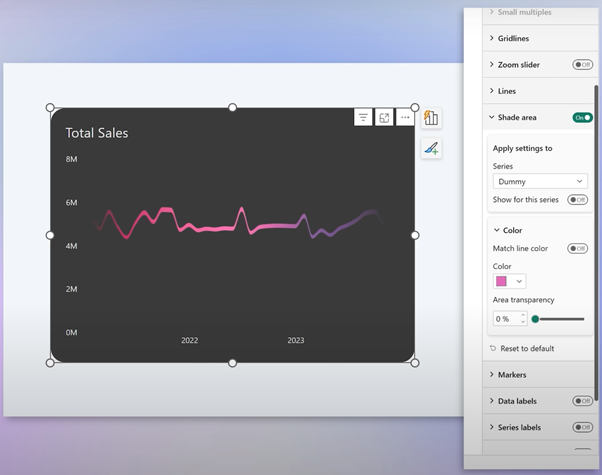Click the Area transparency label
This screenshot has height=475, width=602.
(x=524, y=300)
